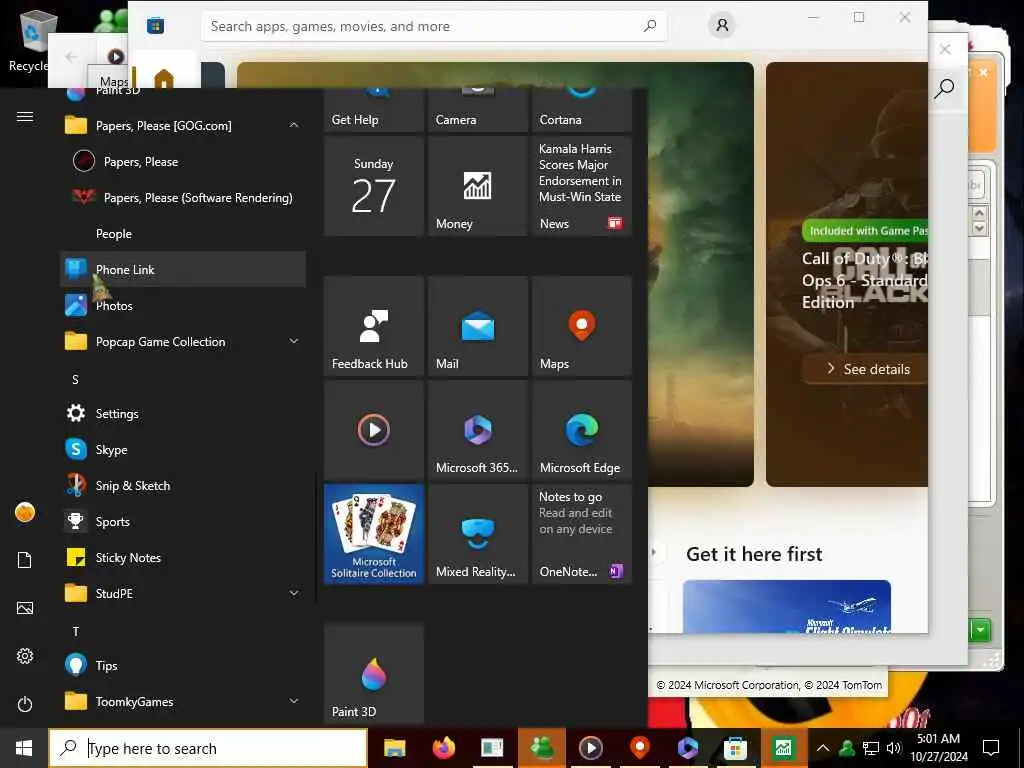
Task: Open network icon in system tray
Action: pyautogui.click(x=871, y=748)
